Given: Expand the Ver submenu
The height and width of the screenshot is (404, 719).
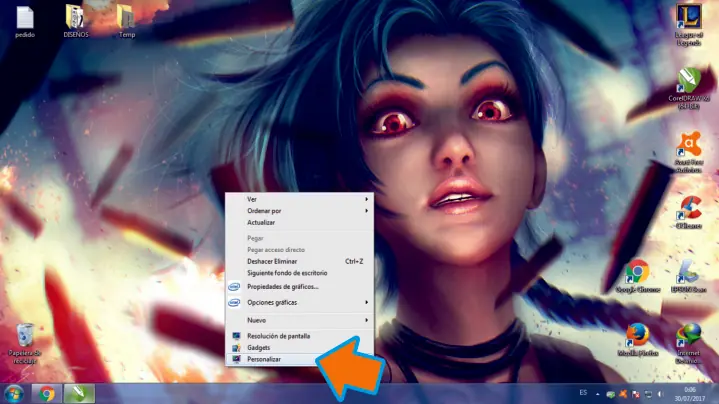Looking at the screenshot, I should point(299,199).
